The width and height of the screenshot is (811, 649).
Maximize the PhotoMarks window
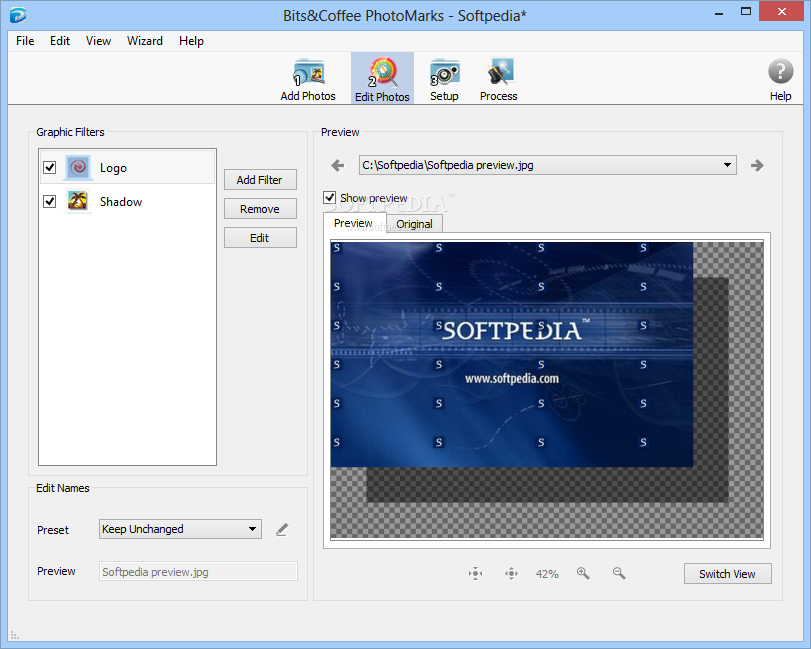point(745,12)
